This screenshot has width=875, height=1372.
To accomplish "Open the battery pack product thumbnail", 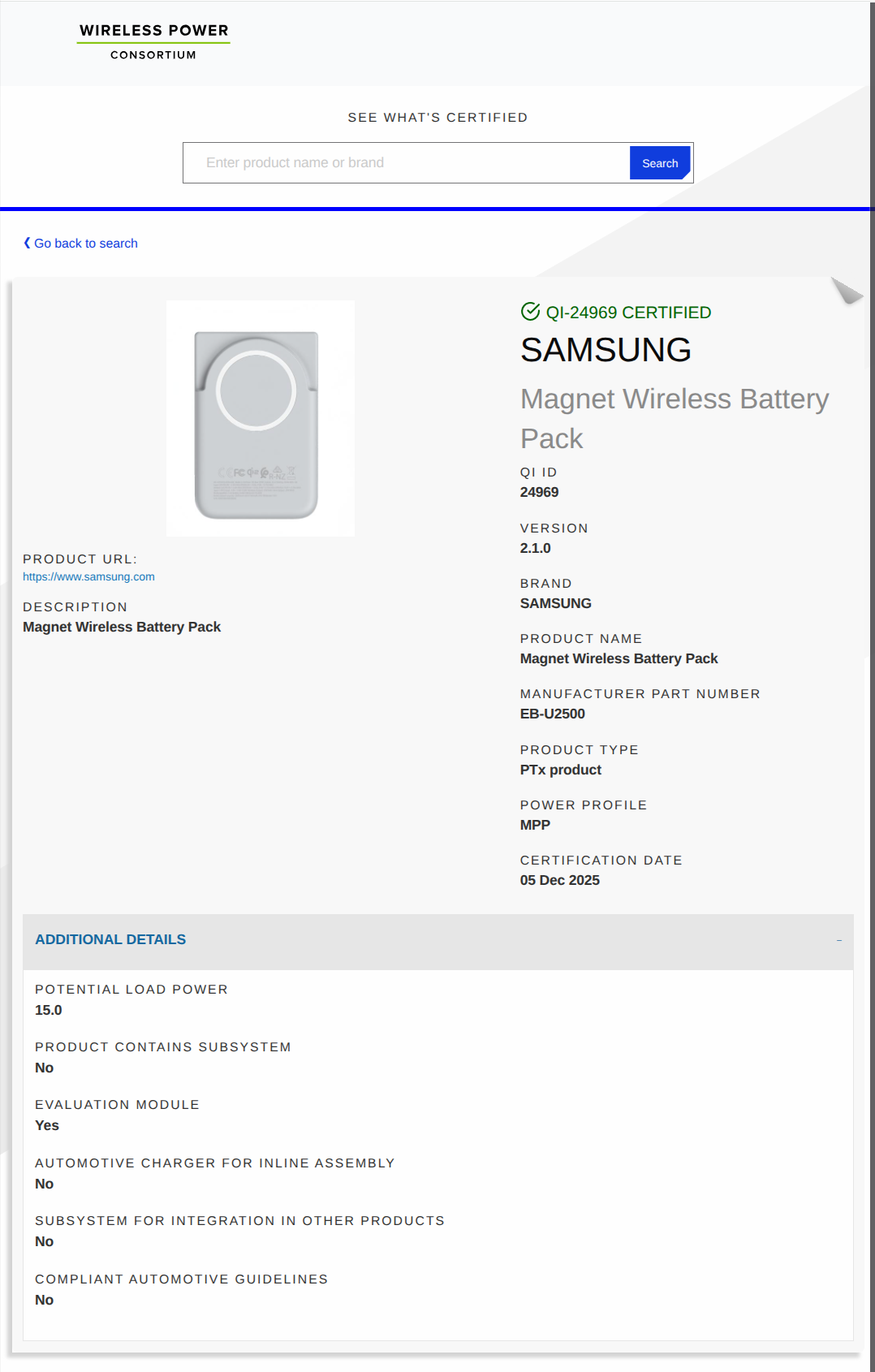I will [260, 417].
